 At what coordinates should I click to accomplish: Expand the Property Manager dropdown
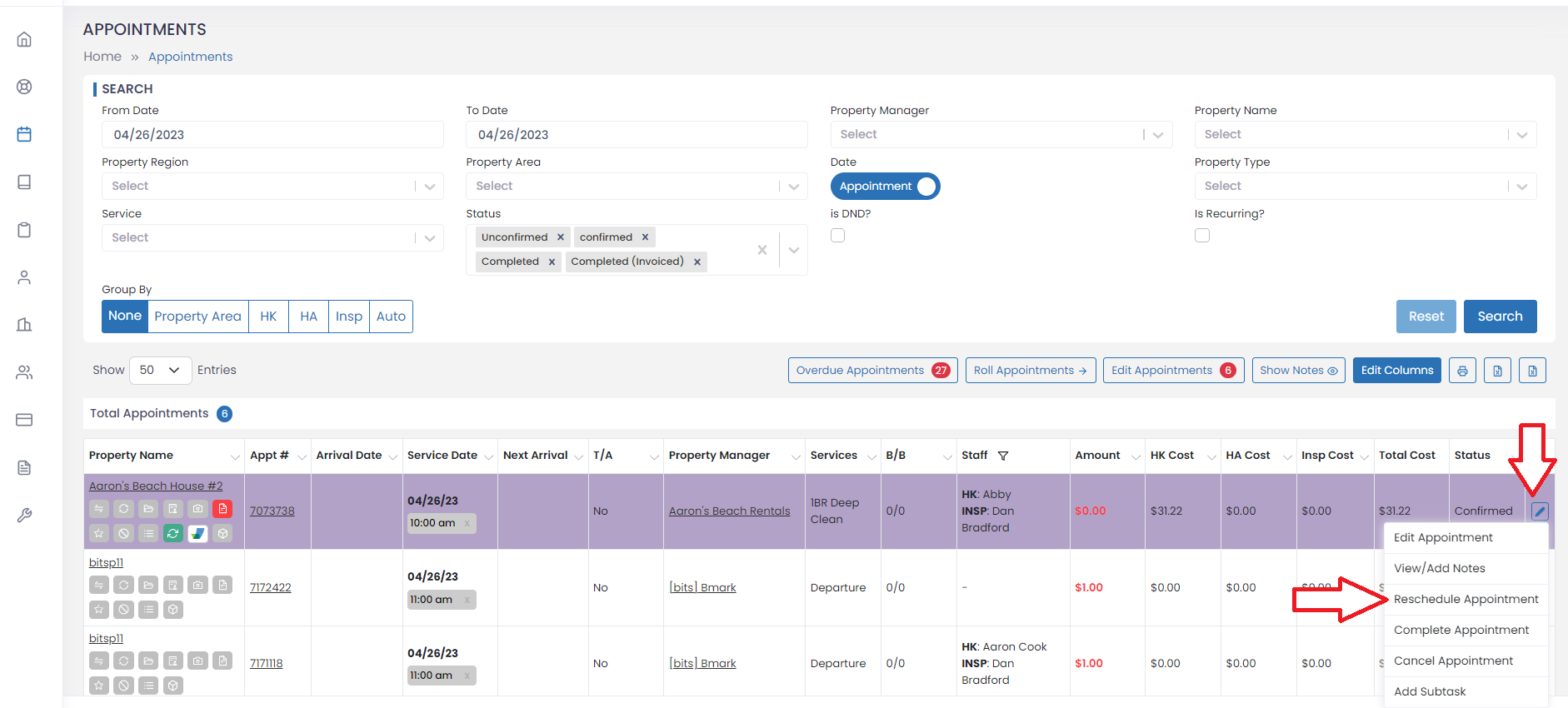[1001, 134]
